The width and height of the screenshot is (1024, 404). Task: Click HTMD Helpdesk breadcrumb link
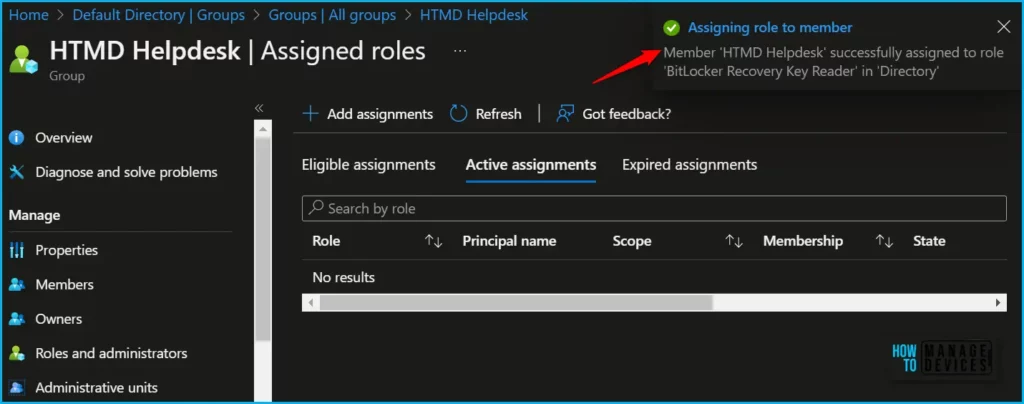click(x=473, y=14)
